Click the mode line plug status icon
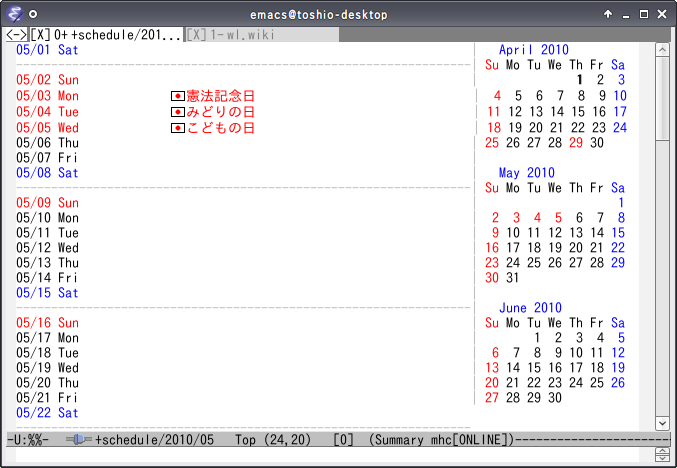 pos(78,440)
